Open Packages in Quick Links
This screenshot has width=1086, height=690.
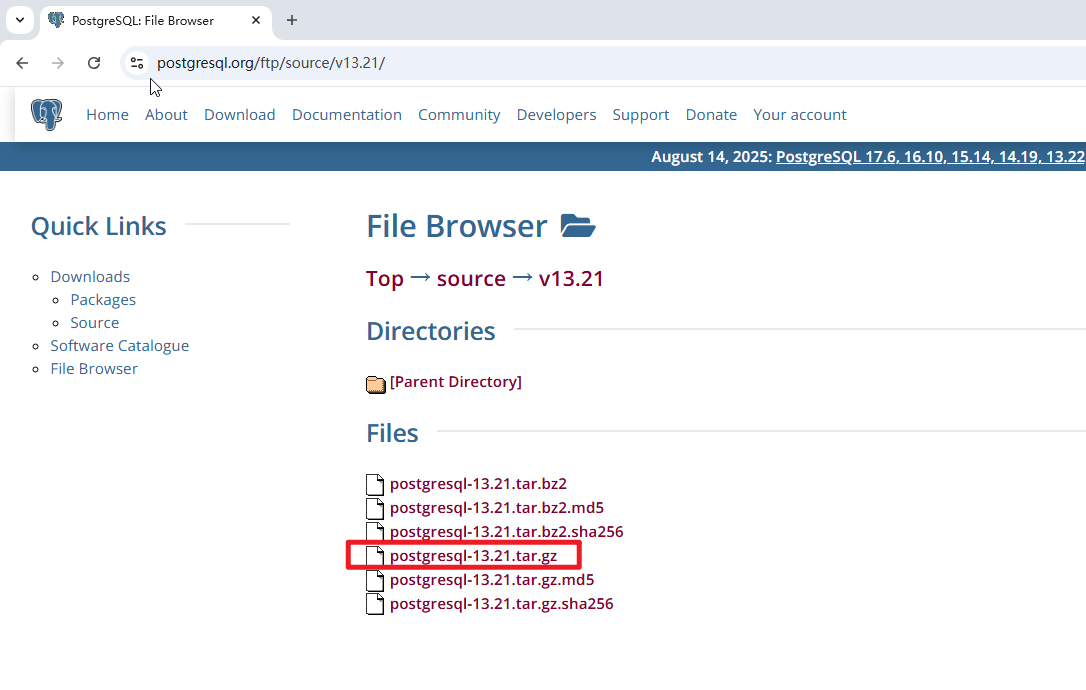(x=103, y=300)
